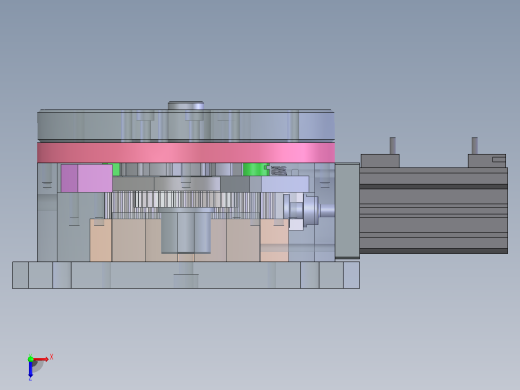Screen dimensions: 520x390
Task: Click the blue Z axis of triad
Action: (x=30, y=369)
